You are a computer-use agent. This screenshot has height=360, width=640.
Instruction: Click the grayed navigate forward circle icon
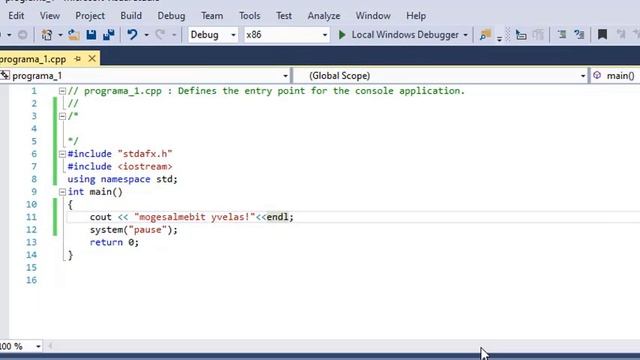pos(22,35)
